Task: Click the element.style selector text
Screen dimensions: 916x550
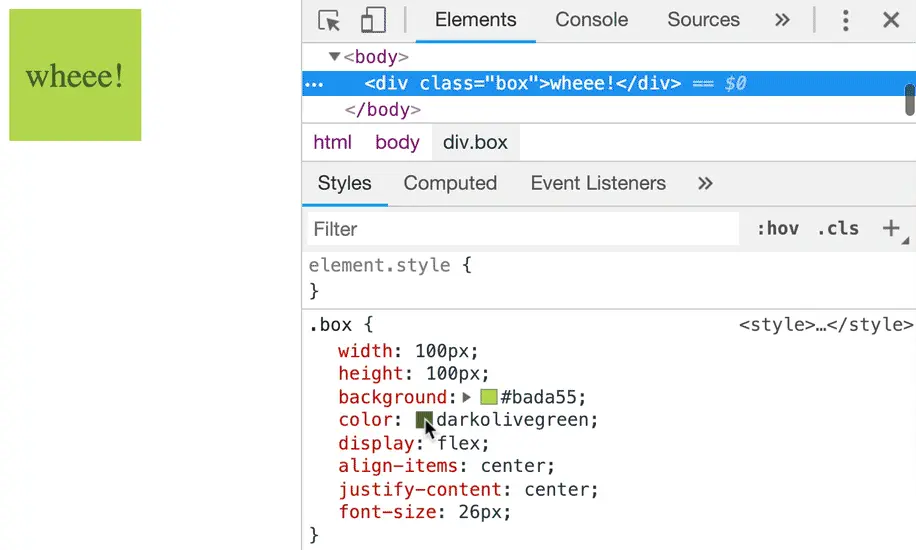Action: [380, 265]
